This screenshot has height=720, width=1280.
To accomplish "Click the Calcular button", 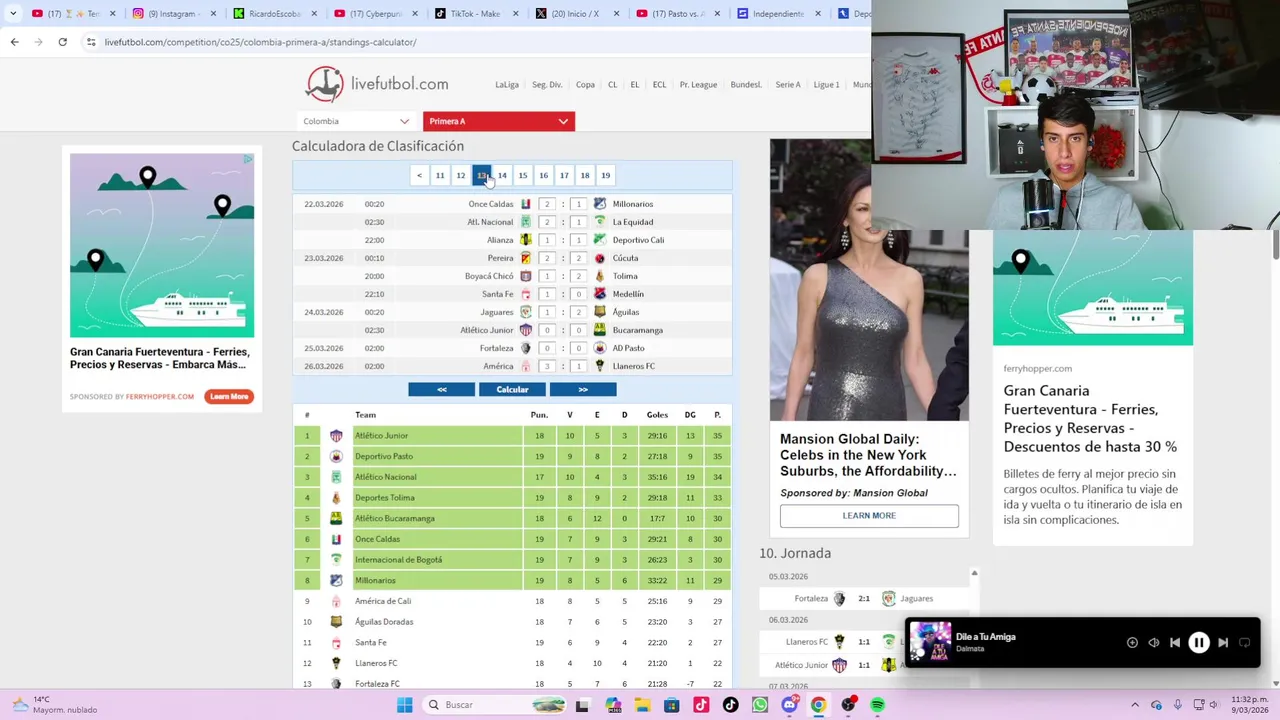I will [x=512, y=389].
